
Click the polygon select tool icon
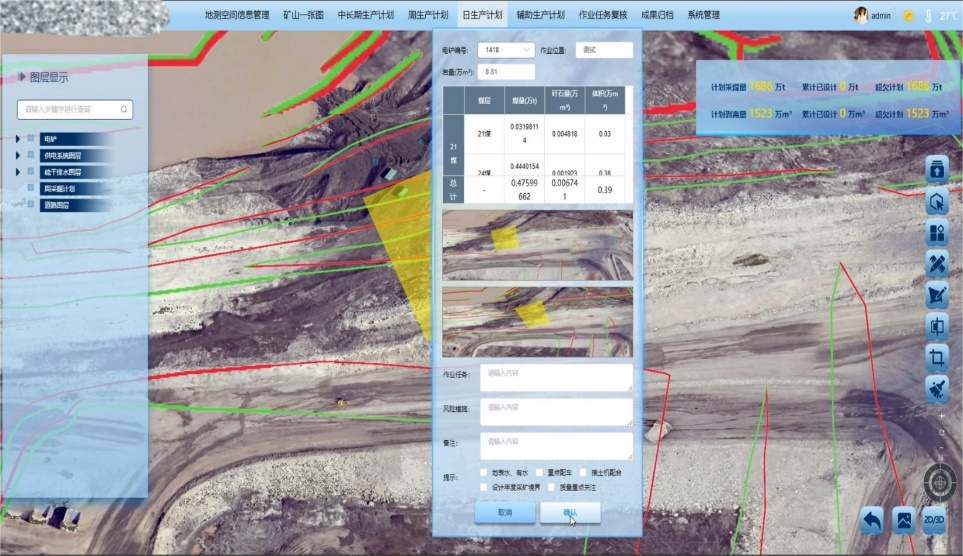tap(937, 201)
